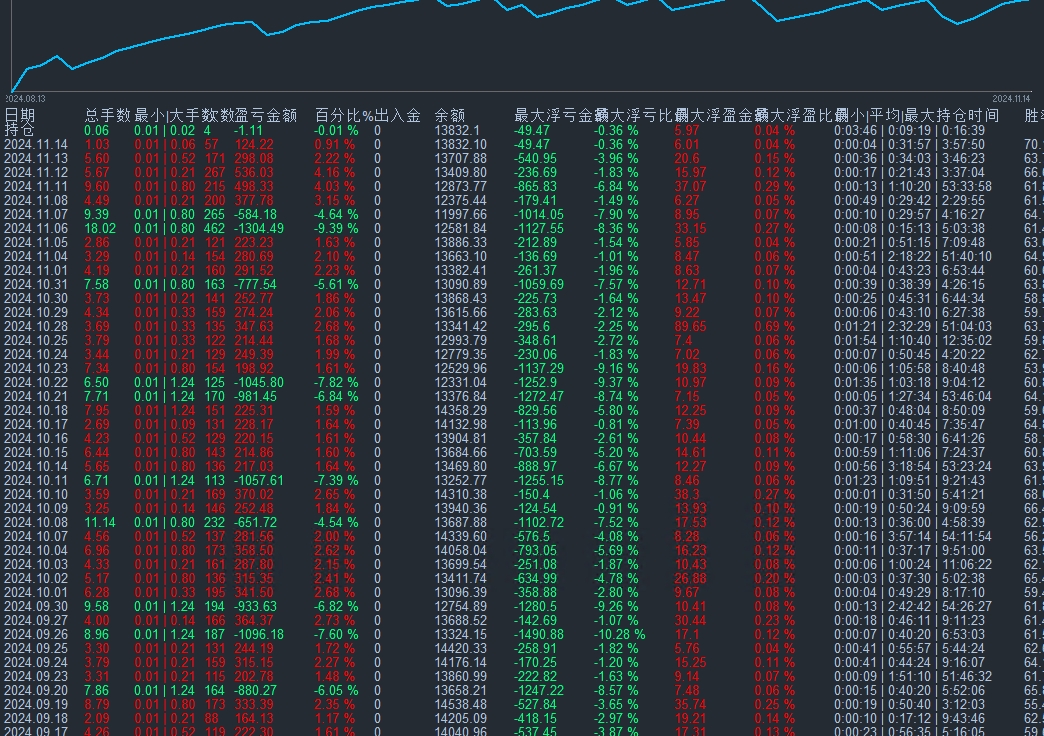This screenshot has height=736, width=1044.
Task: Select the date cell 2024.10.11
Action: [36, 480]
